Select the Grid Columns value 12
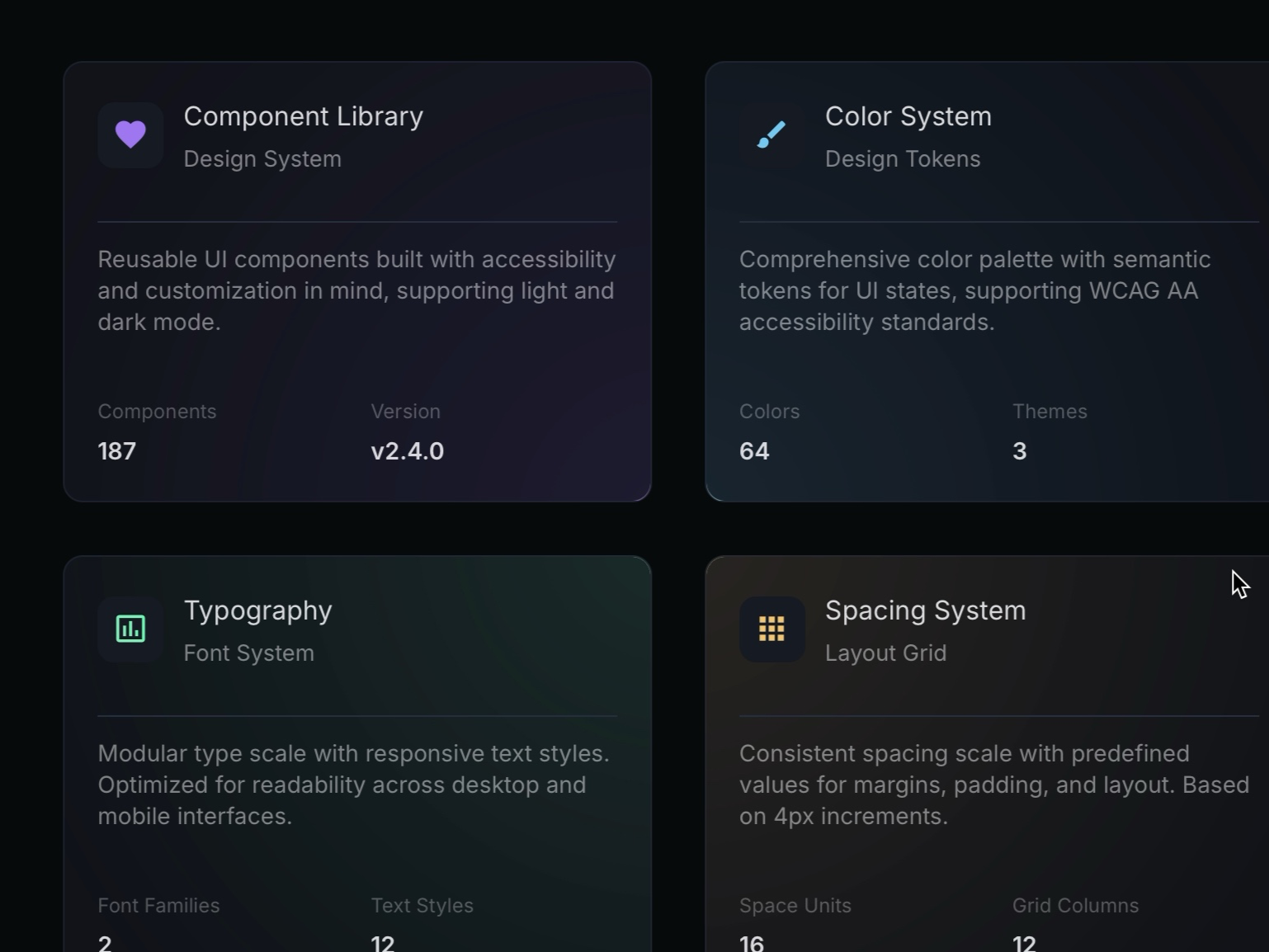Image resolution: width=1269 pixels, height=952 pixels. pyautogui.click(x=1023, y=942)
